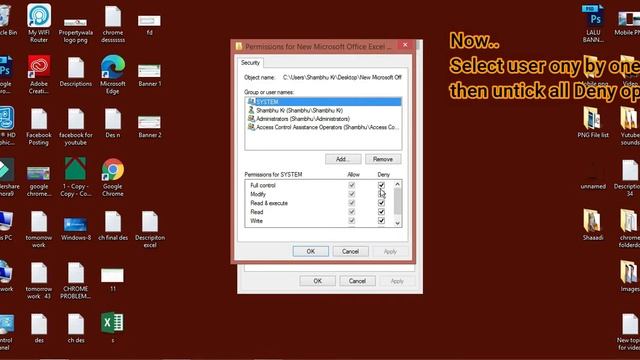
Task: Select the ch des desktop file
Action: (x=76, y=329)
